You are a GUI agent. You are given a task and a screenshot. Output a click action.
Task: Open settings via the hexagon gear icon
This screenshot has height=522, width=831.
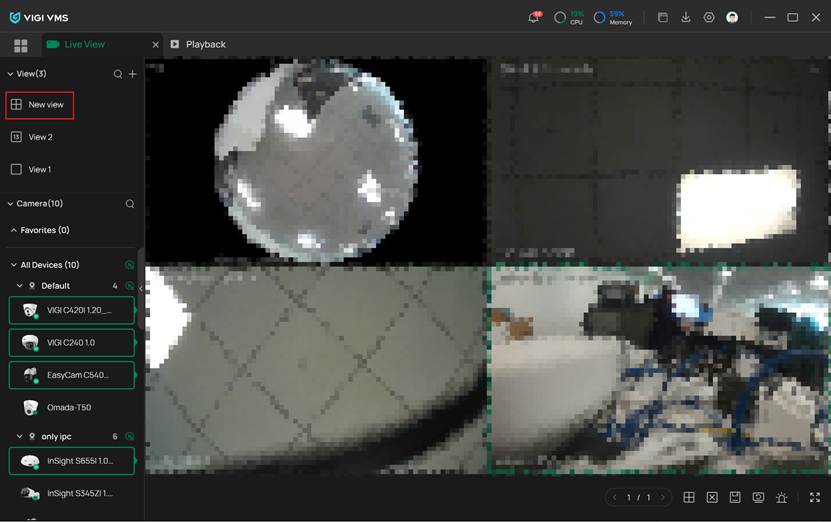point(709,17)
